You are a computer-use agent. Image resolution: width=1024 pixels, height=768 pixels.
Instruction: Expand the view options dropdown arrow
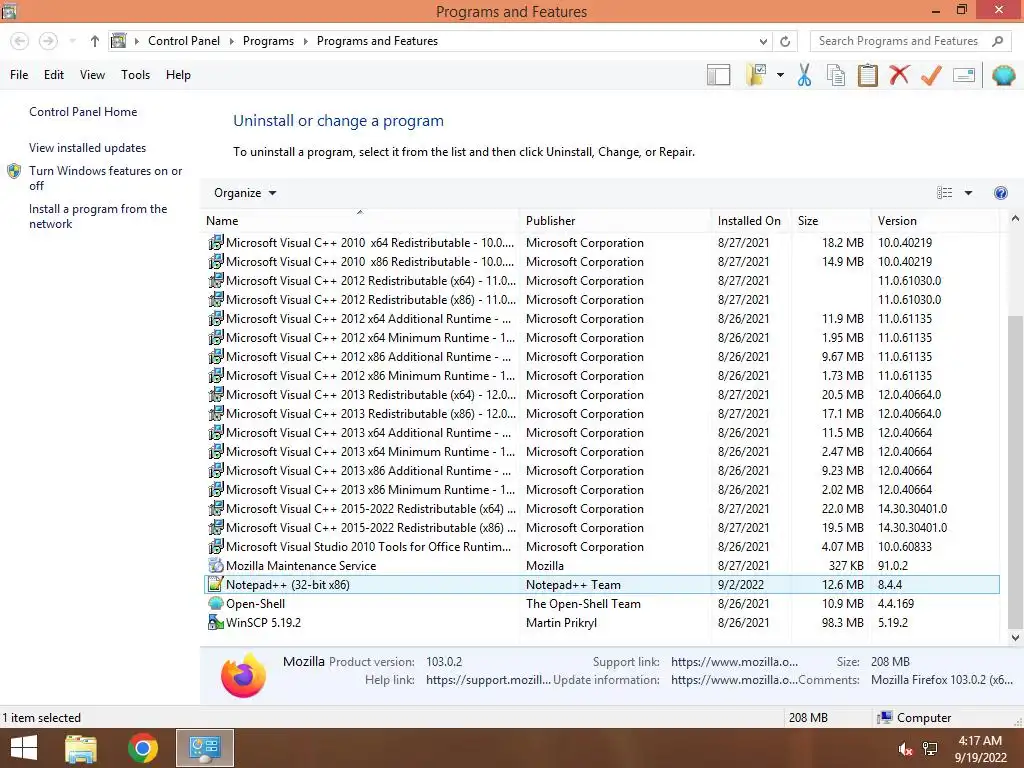coord(968,193)
